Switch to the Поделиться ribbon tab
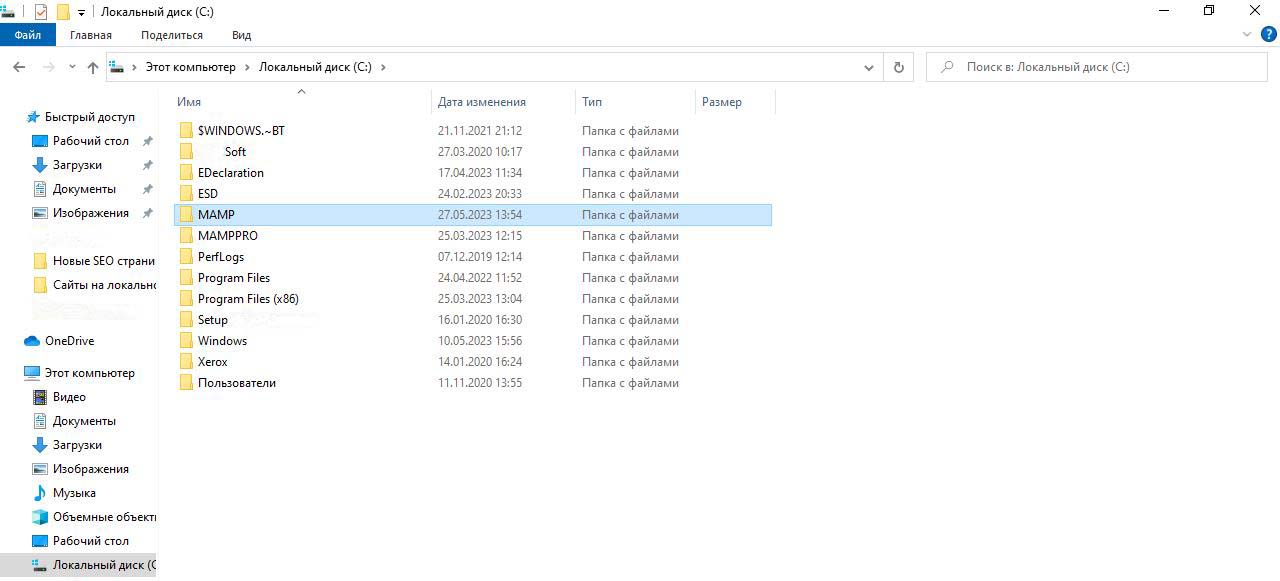 tap(171, 35)
